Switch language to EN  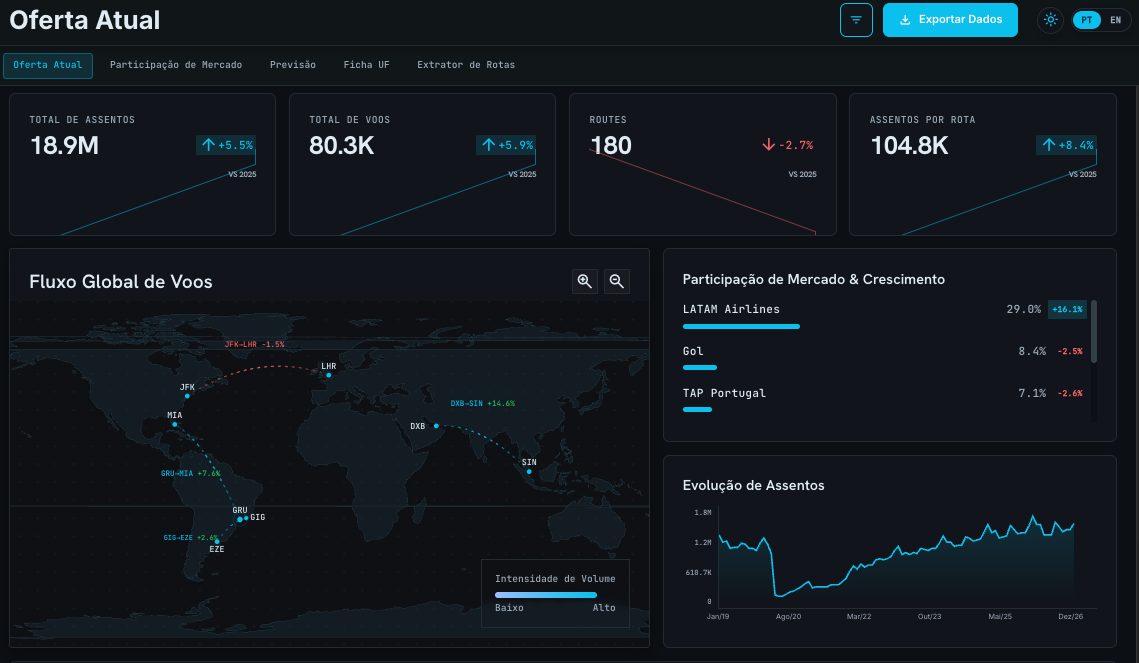[1116, 20]
